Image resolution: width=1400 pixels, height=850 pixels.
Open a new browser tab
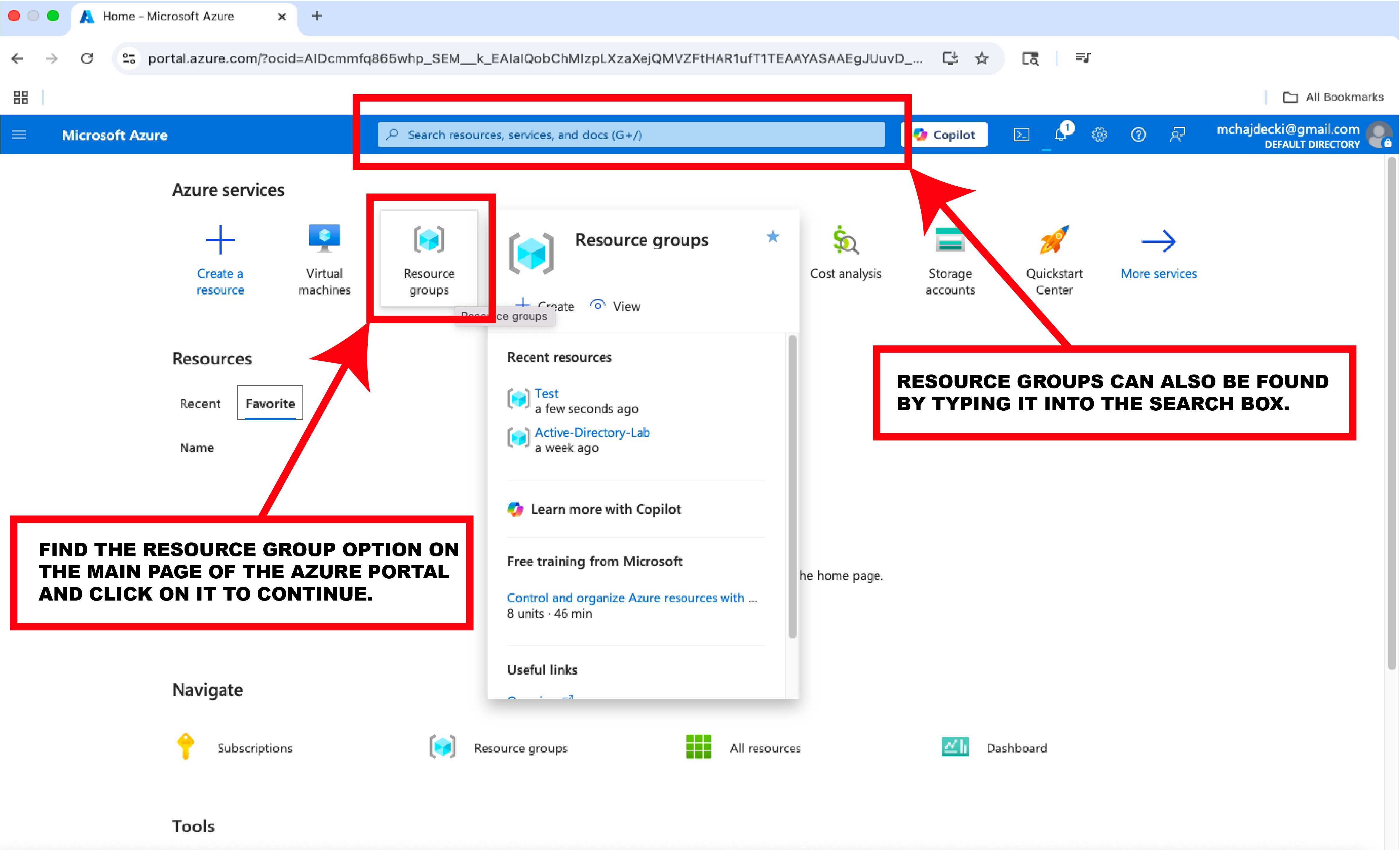click(317, 16)
